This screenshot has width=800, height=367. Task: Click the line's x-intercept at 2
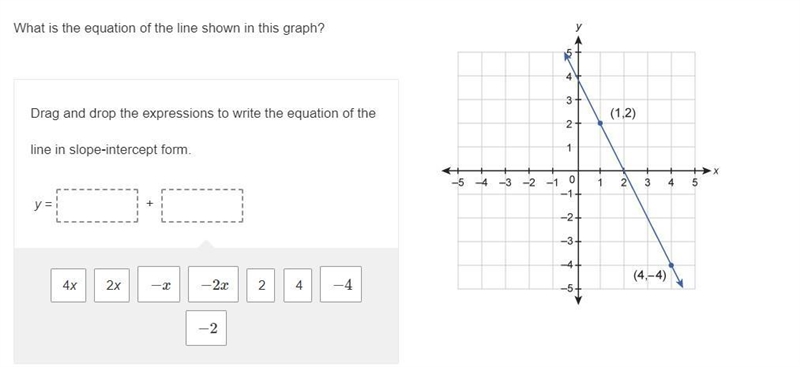pyautogui.click(x=624, y=170)
